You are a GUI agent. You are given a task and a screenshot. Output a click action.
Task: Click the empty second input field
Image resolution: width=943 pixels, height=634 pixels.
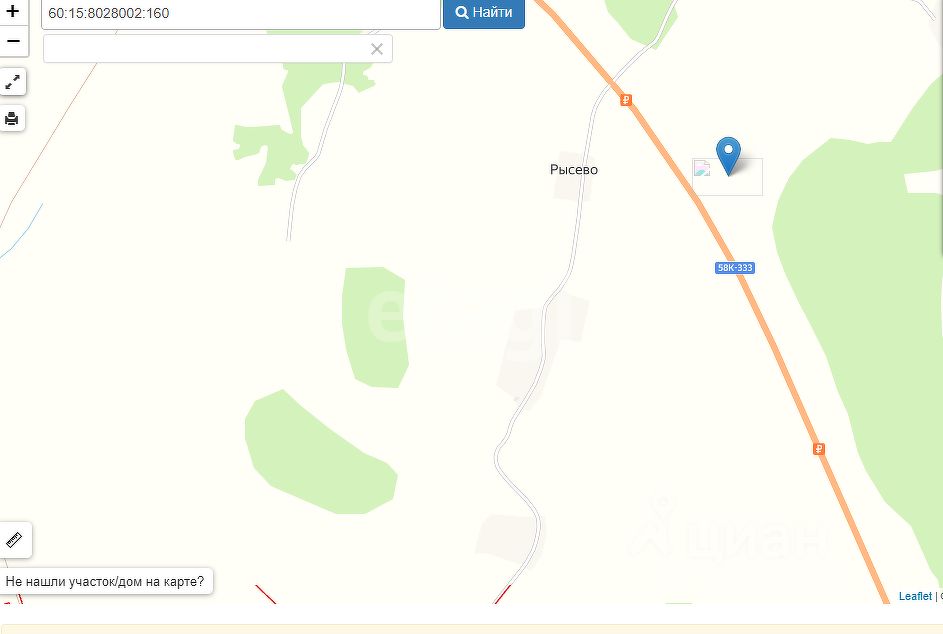coord(218,49)
